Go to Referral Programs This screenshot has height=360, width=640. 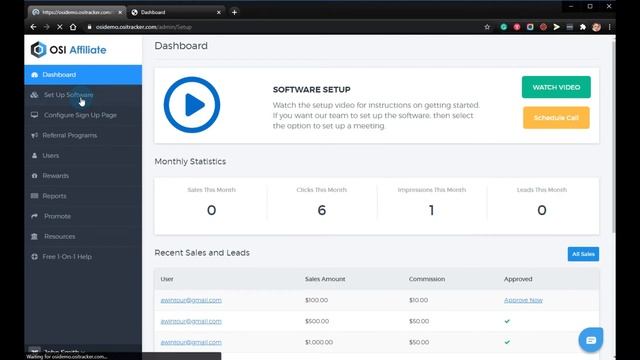pyautogui.click(x=83, y=135)
